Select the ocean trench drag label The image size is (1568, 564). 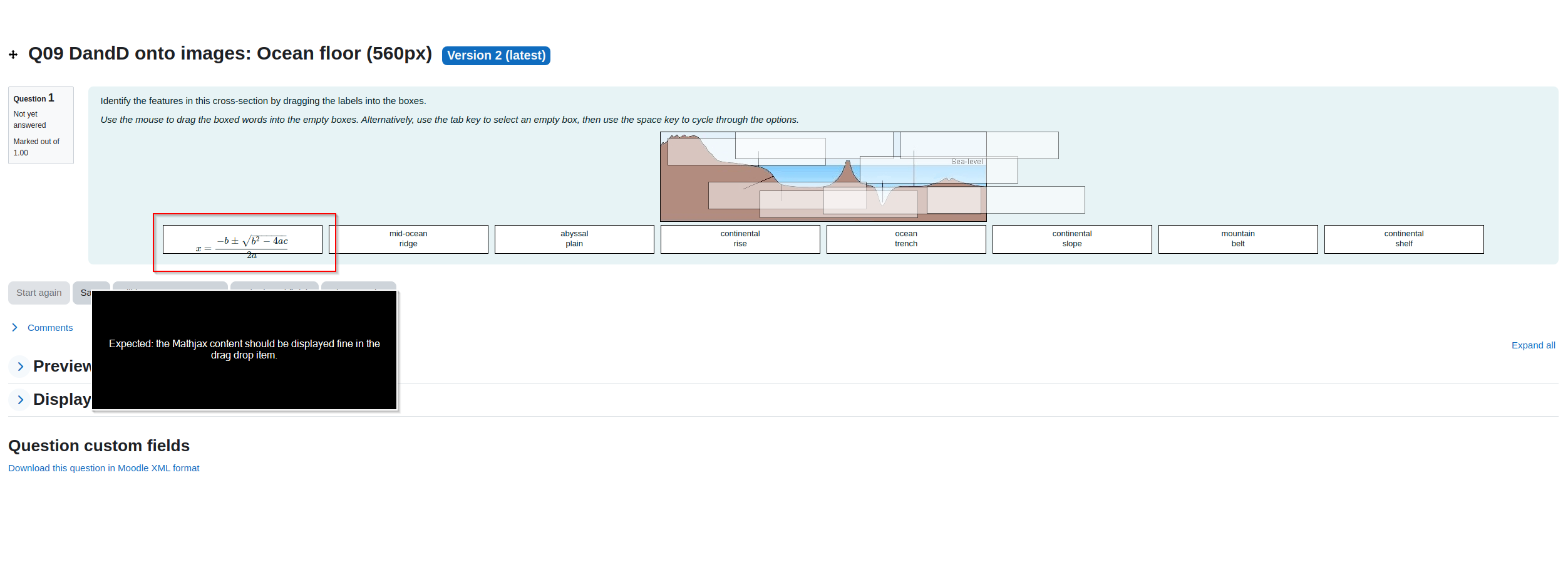coord(906,239)
